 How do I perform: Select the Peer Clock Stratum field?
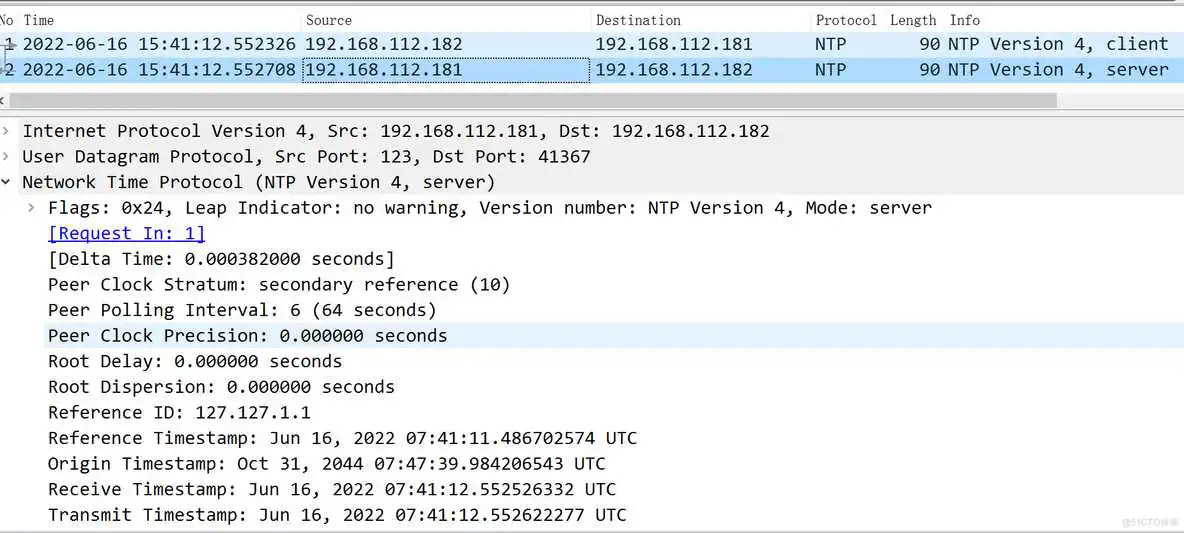pos(279,285)
